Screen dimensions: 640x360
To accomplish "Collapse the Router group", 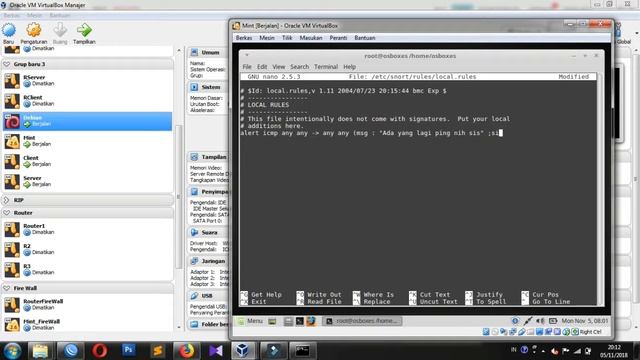I will (7, 213).
